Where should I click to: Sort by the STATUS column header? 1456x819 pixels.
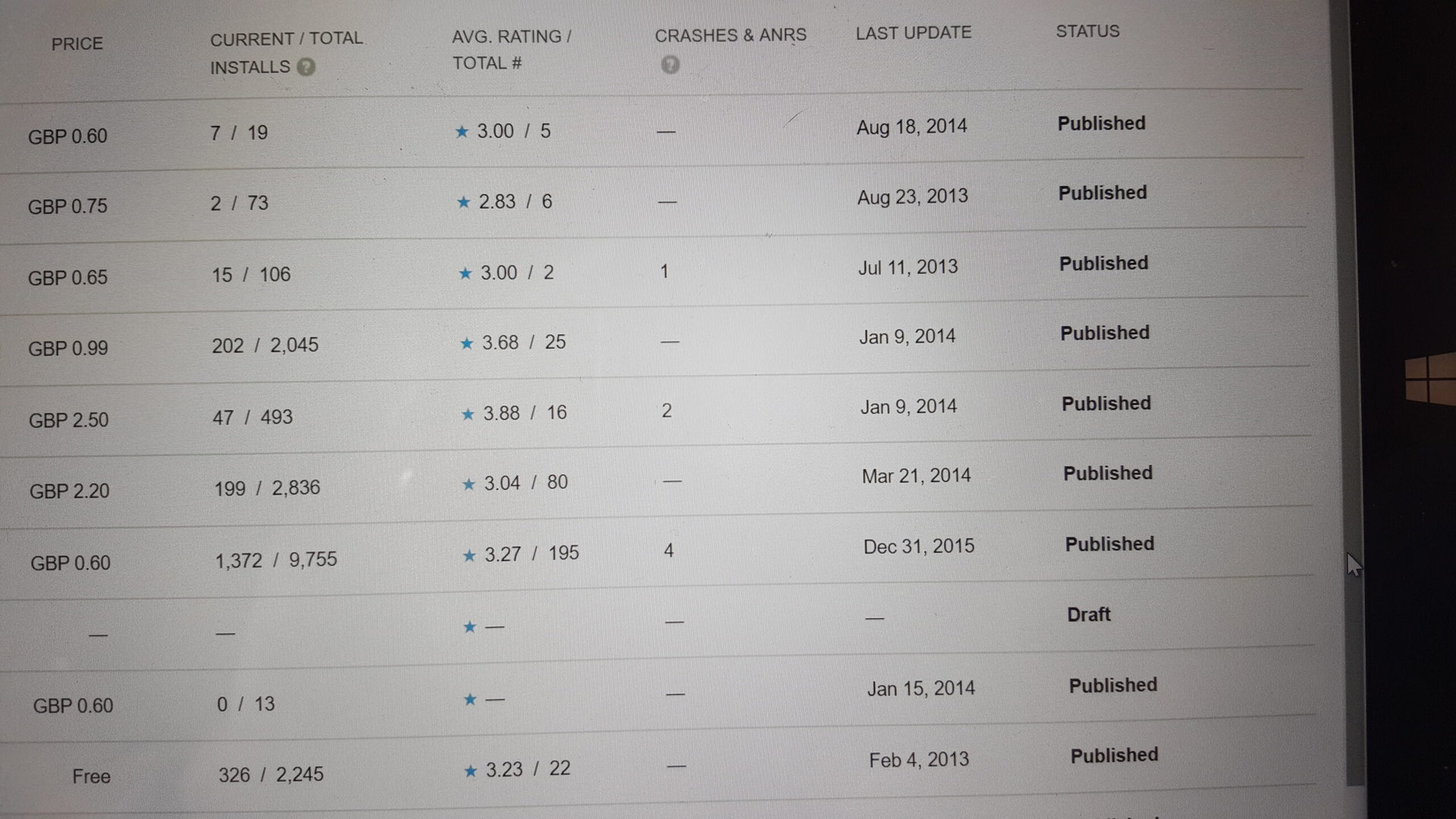1087,32
